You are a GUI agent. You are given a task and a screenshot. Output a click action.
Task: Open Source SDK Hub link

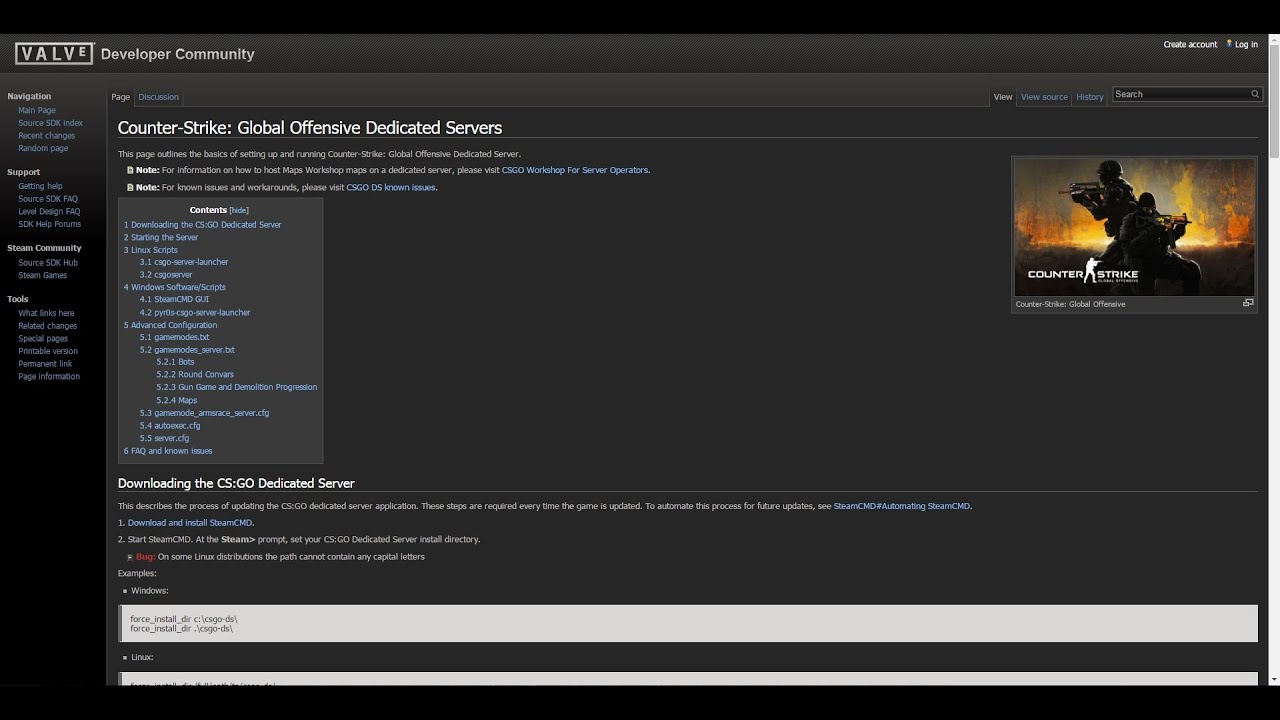[48, 263]
